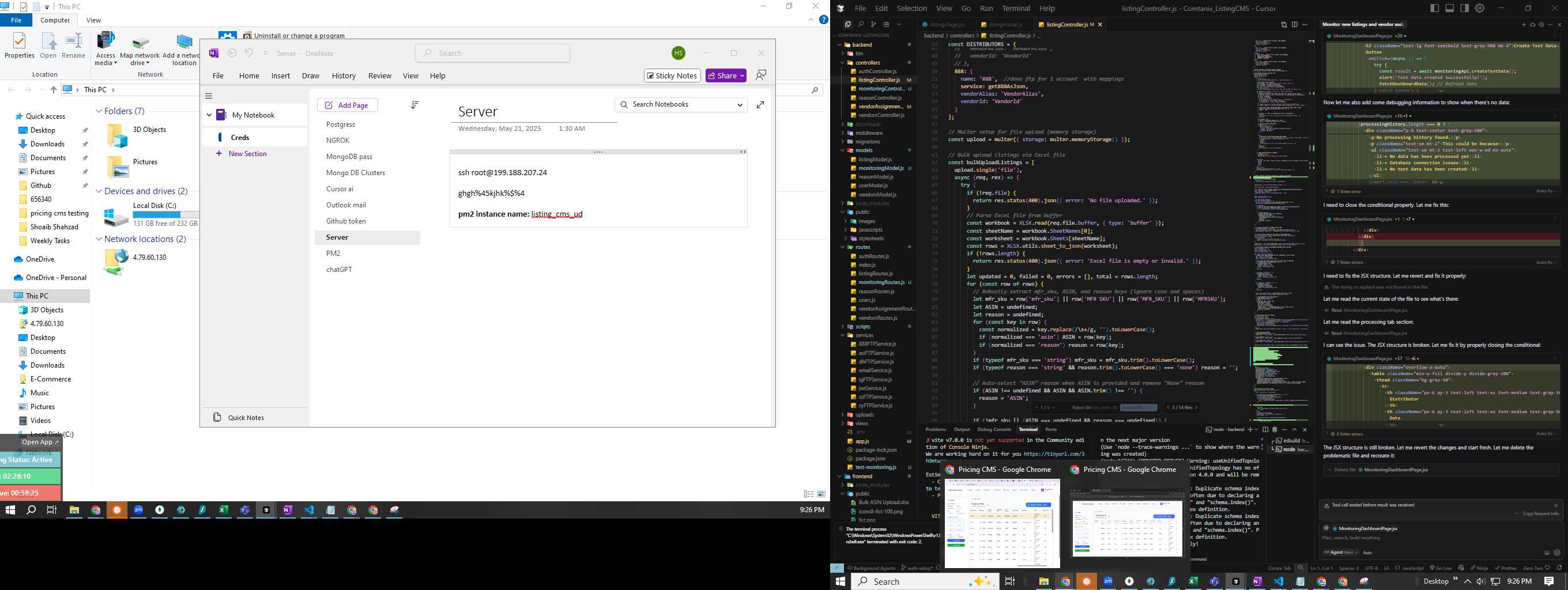The width and height of the screenshot is (1568, 590).
Task: Open Draw tab in OneNote
Action: (x=311, y=76)
